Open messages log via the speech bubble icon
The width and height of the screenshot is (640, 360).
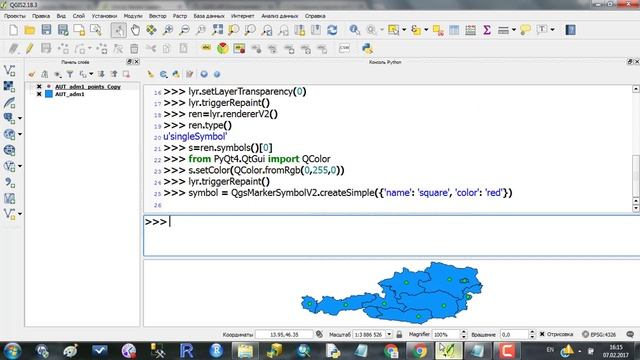[x=630, y=334]
